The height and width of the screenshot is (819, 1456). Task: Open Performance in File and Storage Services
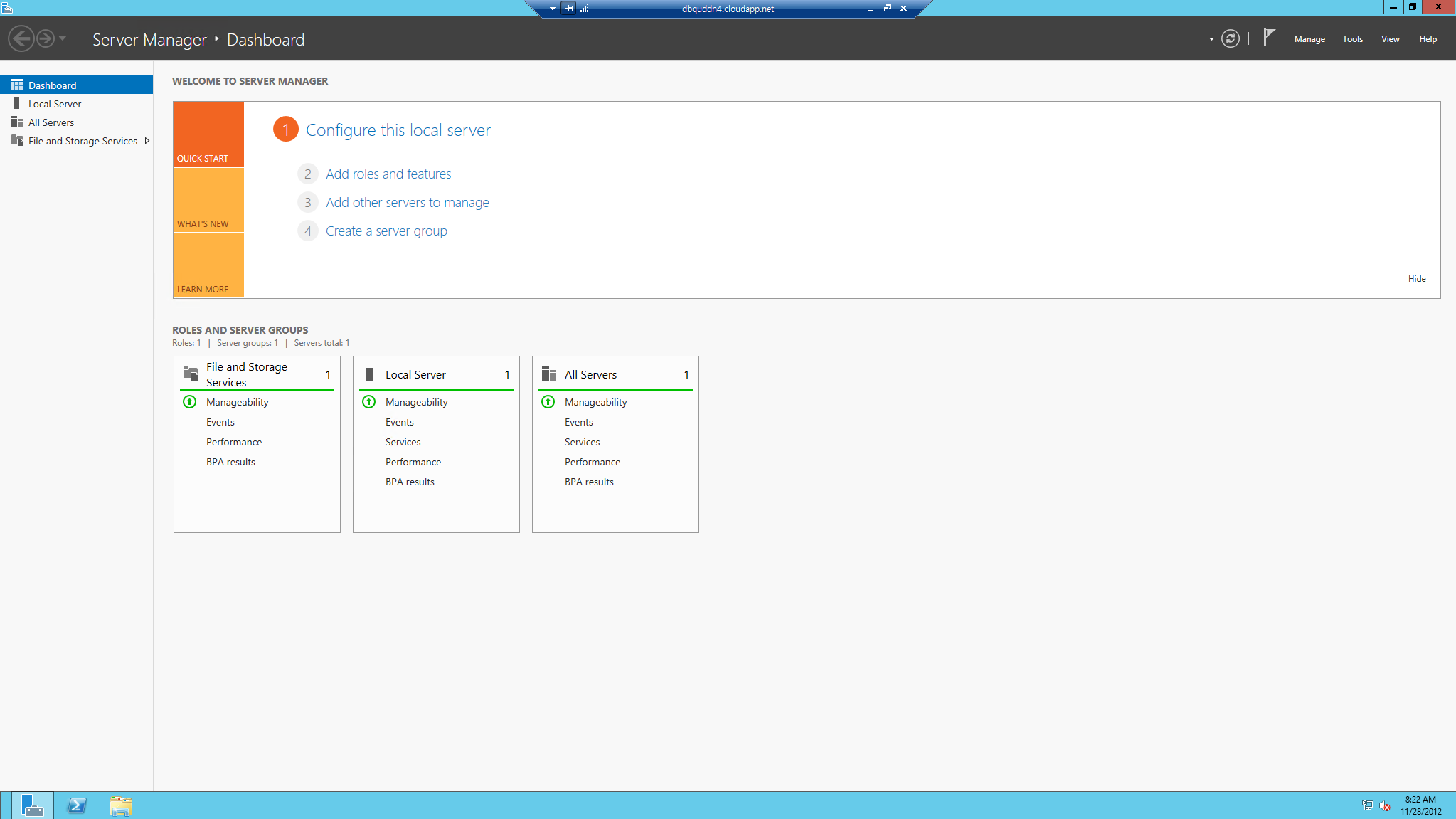[x=234, y=442]
